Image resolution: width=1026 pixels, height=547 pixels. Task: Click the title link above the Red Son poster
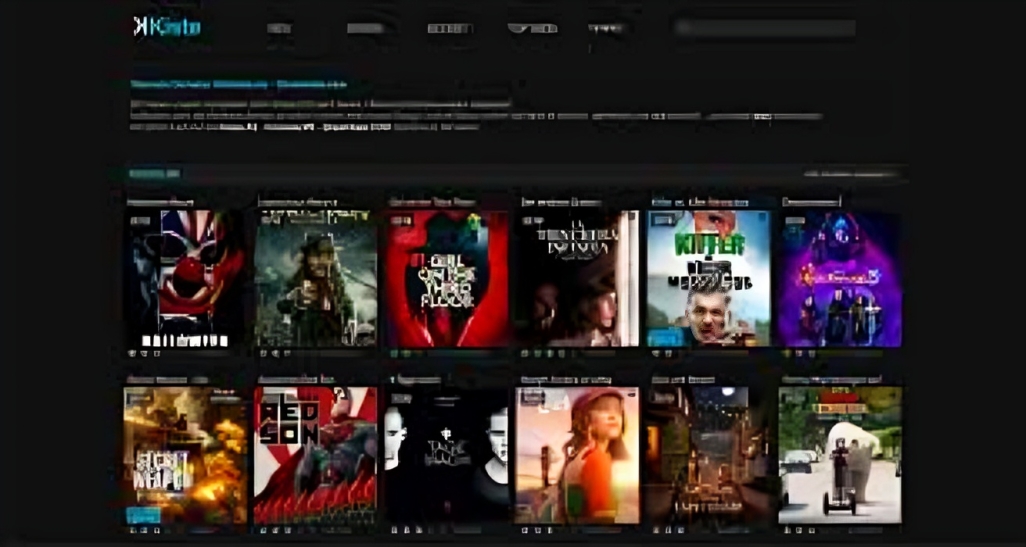click(x=296, y=379)
